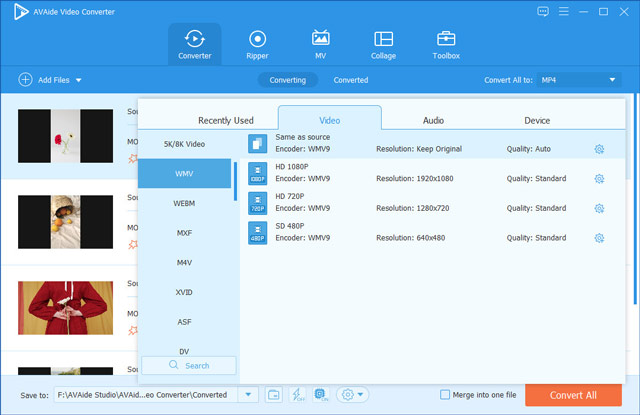Click the format list scrollbar

coord(235,181)
